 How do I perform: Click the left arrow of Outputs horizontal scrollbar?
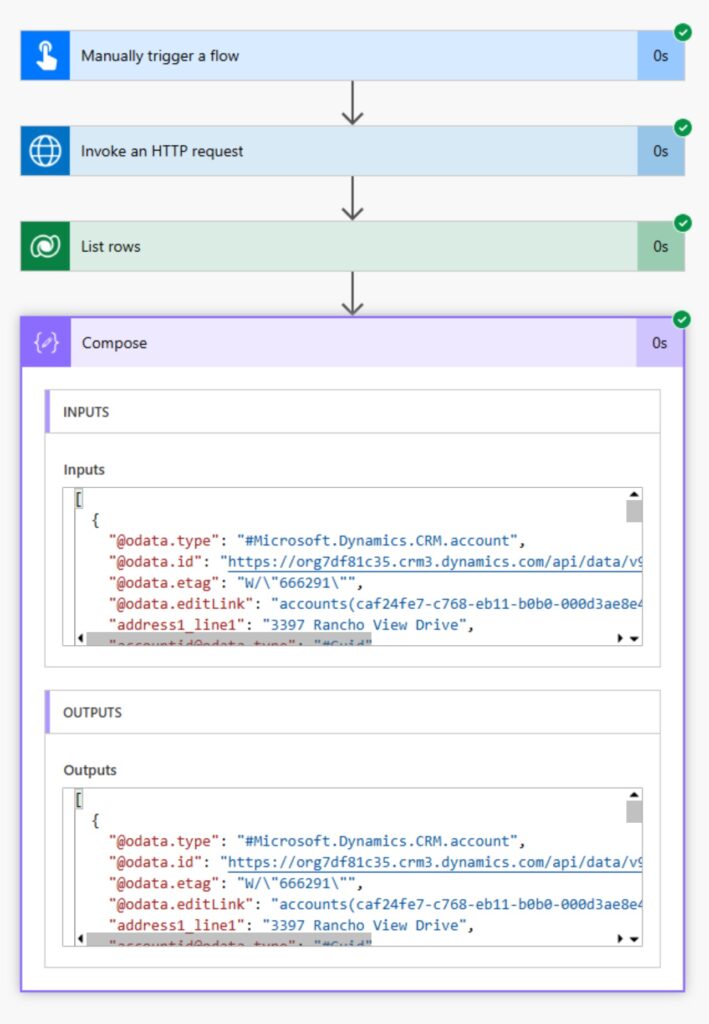point(80,938)
